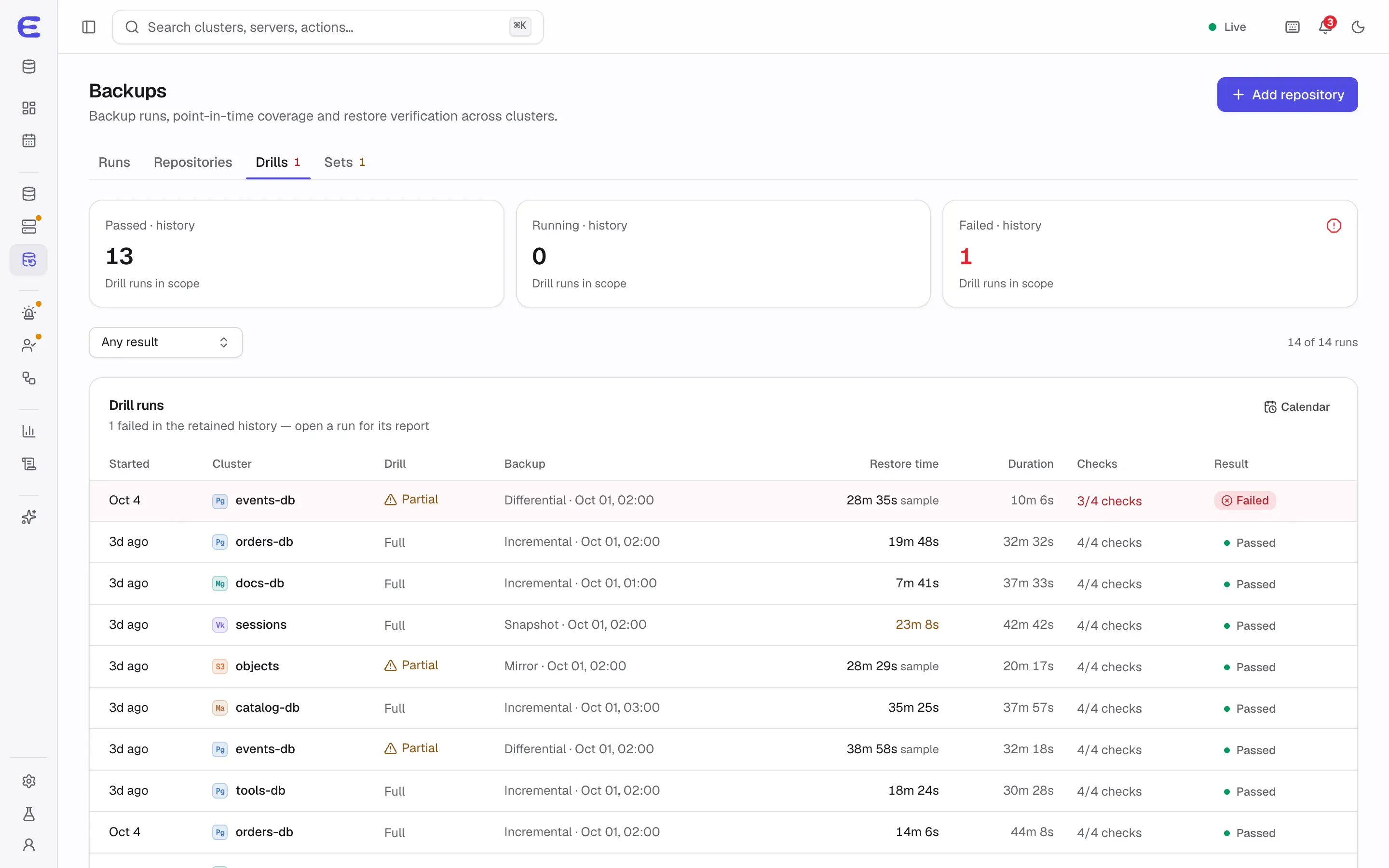Click the failed alert icon in Failed card
This screenshot has width=1389, height=868.
coord(1334,226)
